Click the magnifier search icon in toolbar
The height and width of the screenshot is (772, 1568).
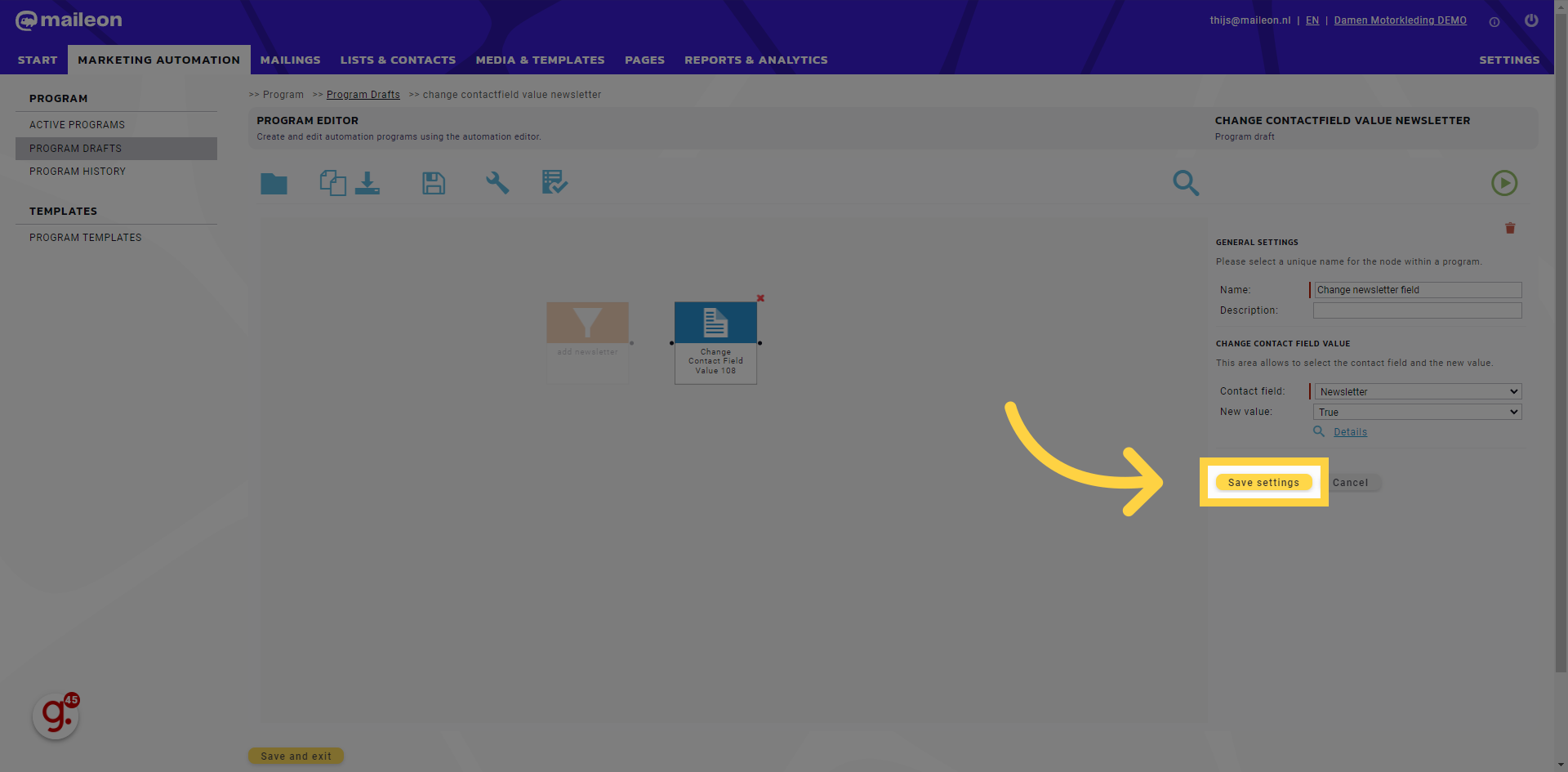1186,183
